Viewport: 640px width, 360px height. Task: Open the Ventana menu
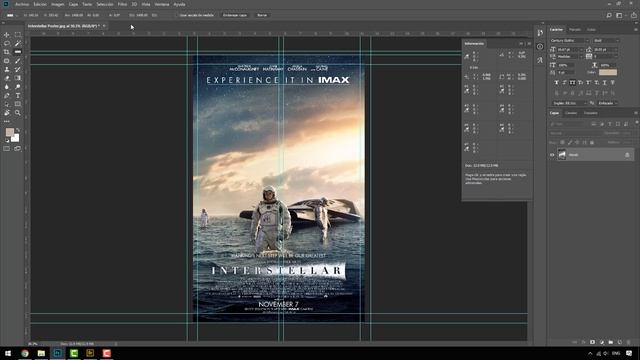162,4
